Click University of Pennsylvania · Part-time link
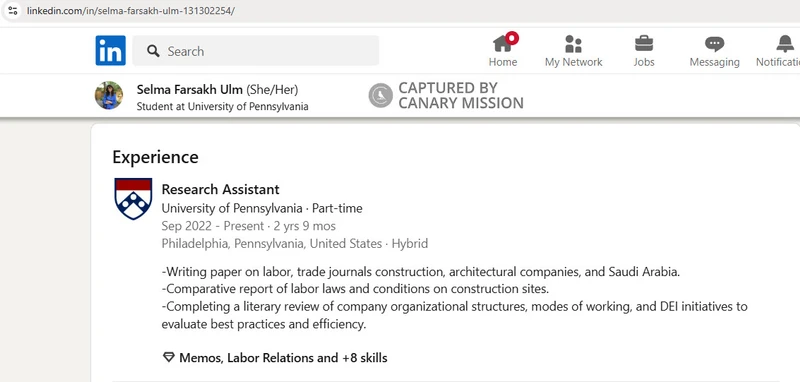Screen dimensions: 800x382 coord(262,208)
